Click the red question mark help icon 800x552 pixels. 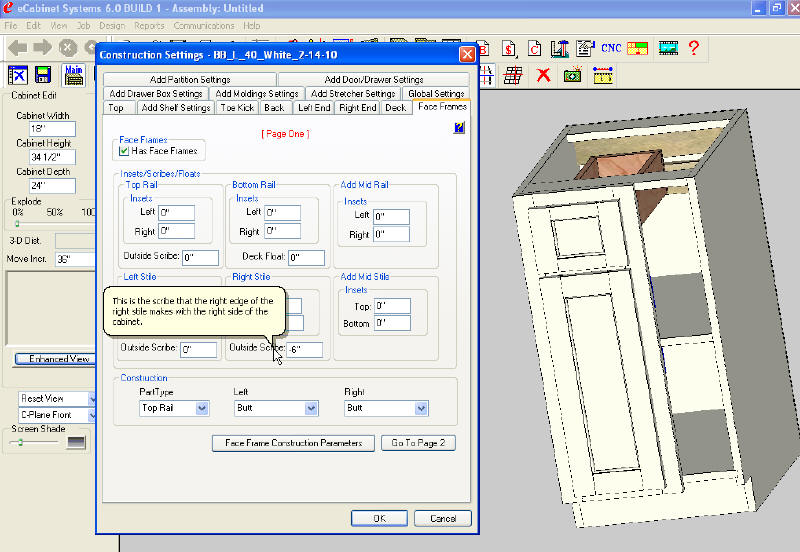click(x=694, y=47)
